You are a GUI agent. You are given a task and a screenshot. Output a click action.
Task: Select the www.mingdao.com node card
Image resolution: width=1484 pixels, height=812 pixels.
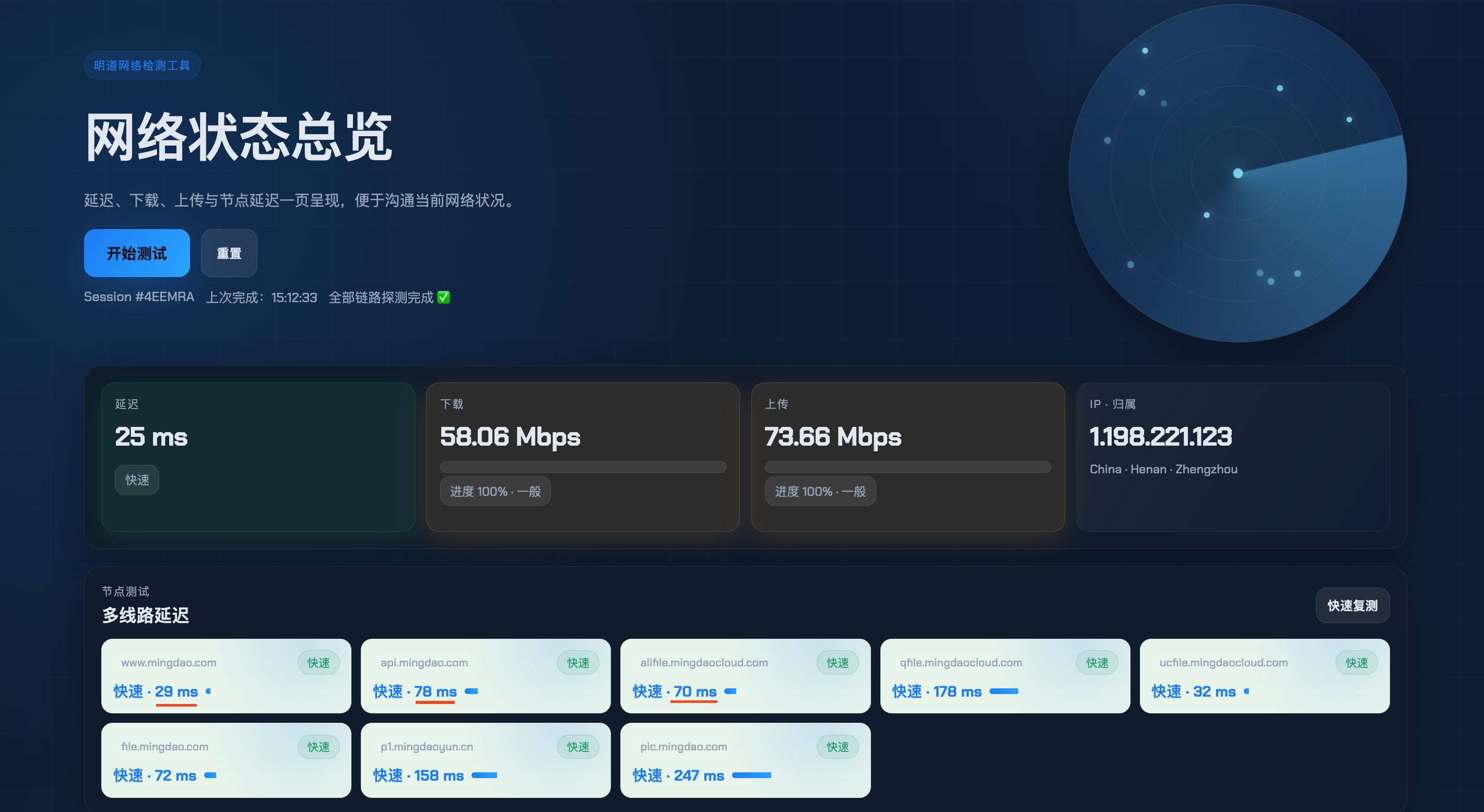226,675
